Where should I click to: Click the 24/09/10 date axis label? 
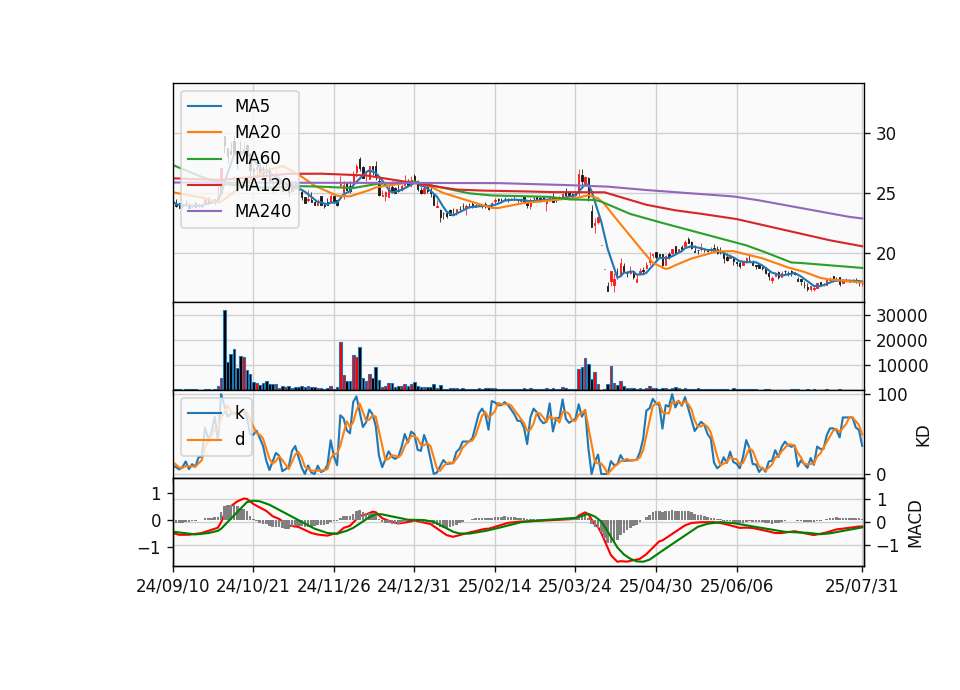click(173, 586)
